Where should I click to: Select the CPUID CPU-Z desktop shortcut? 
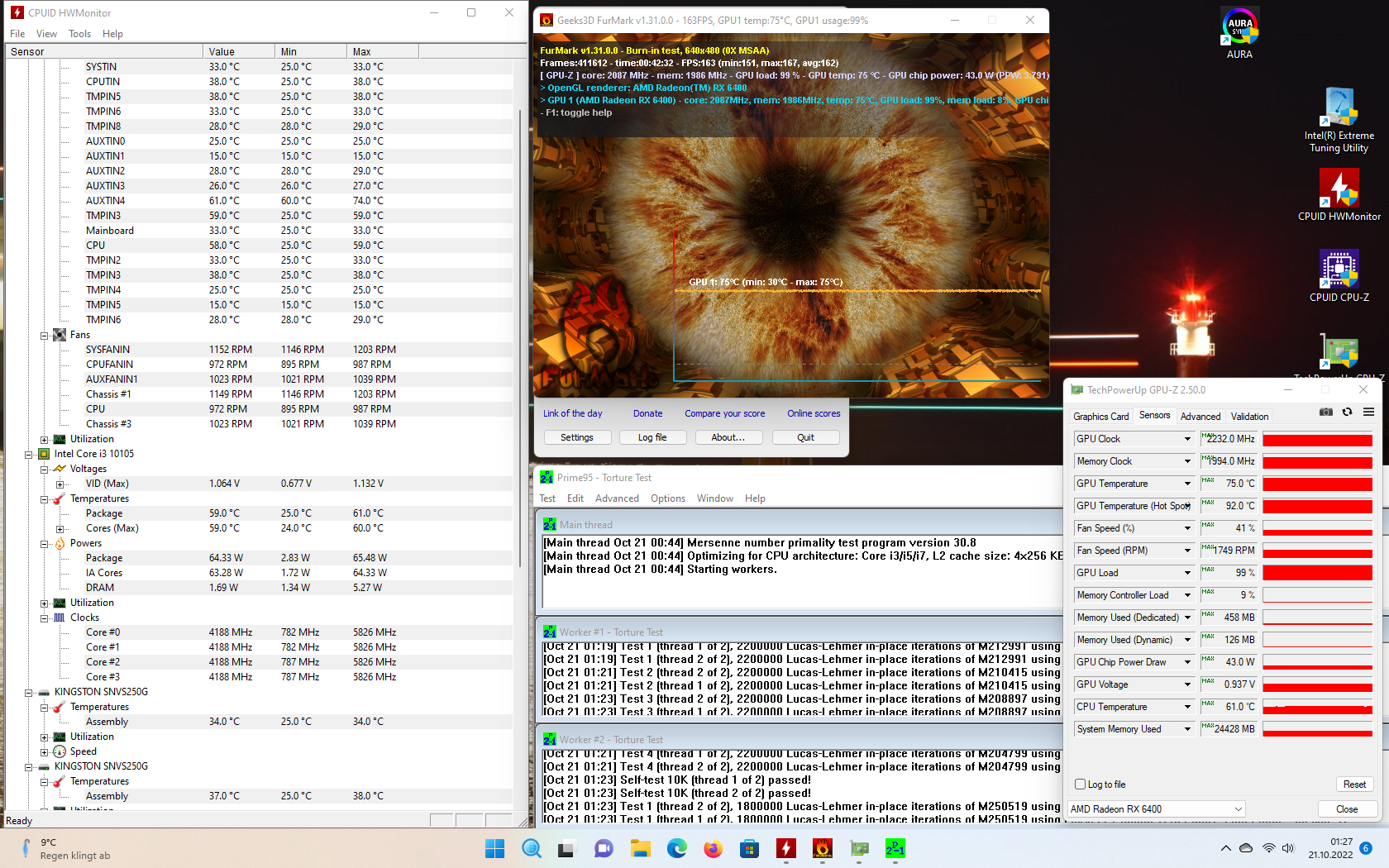coord(1339,276)
